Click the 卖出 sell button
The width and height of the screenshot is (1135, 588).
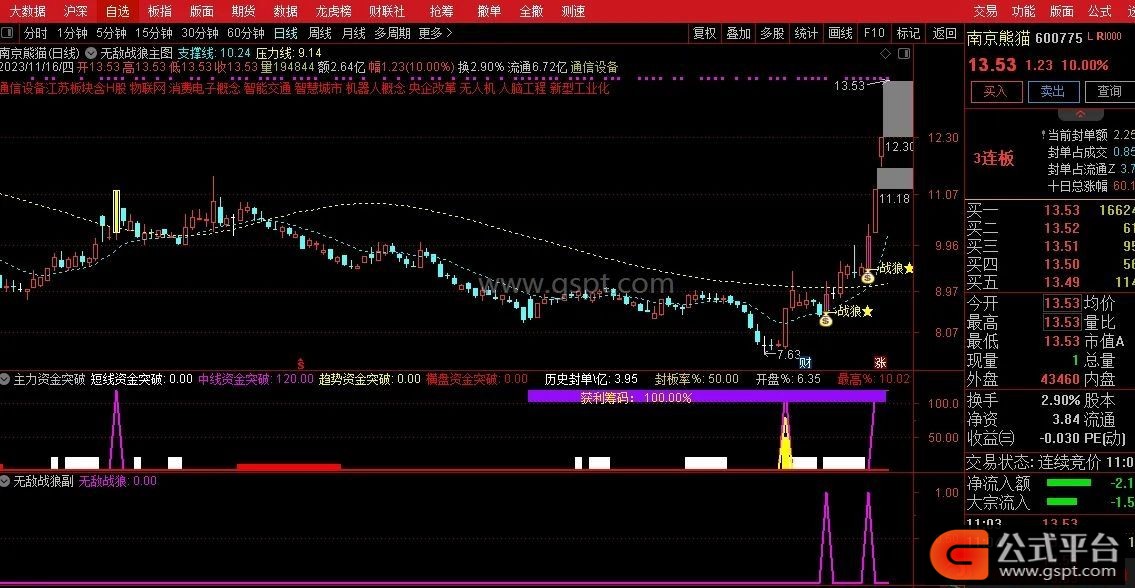point(1052,91)
